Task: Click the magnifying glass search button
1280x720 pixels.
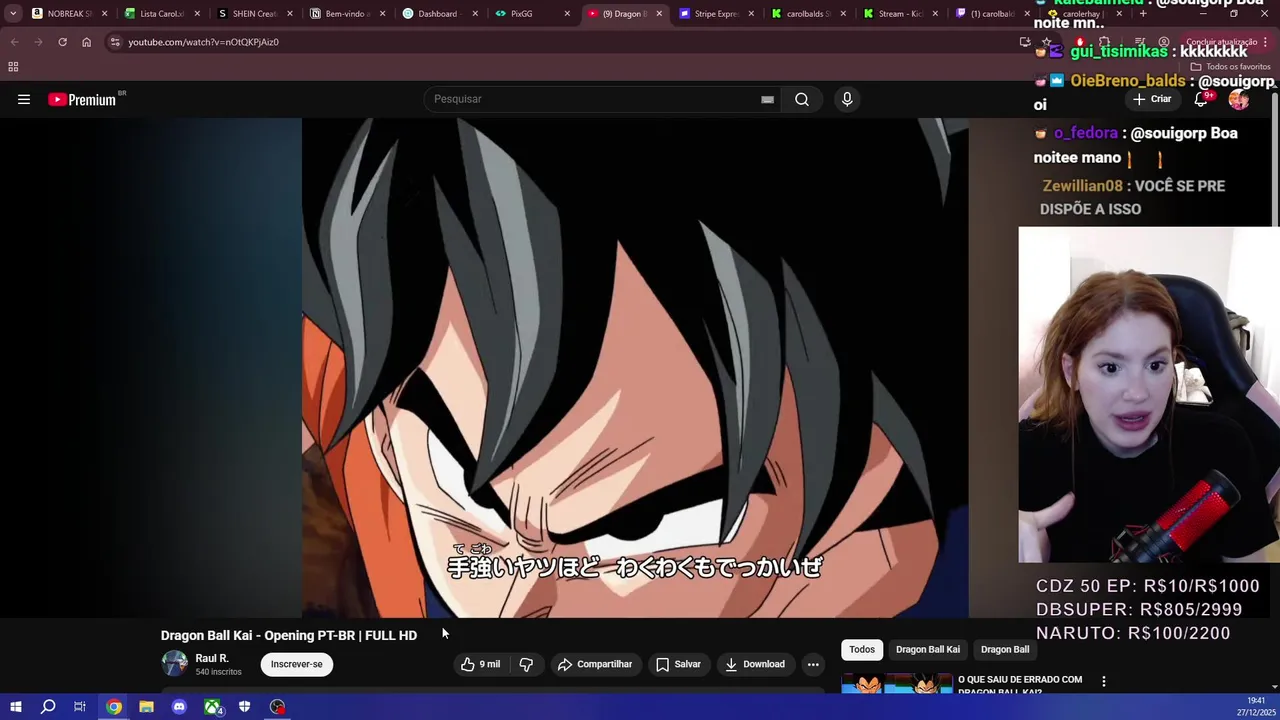Action: click(x=802, y=99)
